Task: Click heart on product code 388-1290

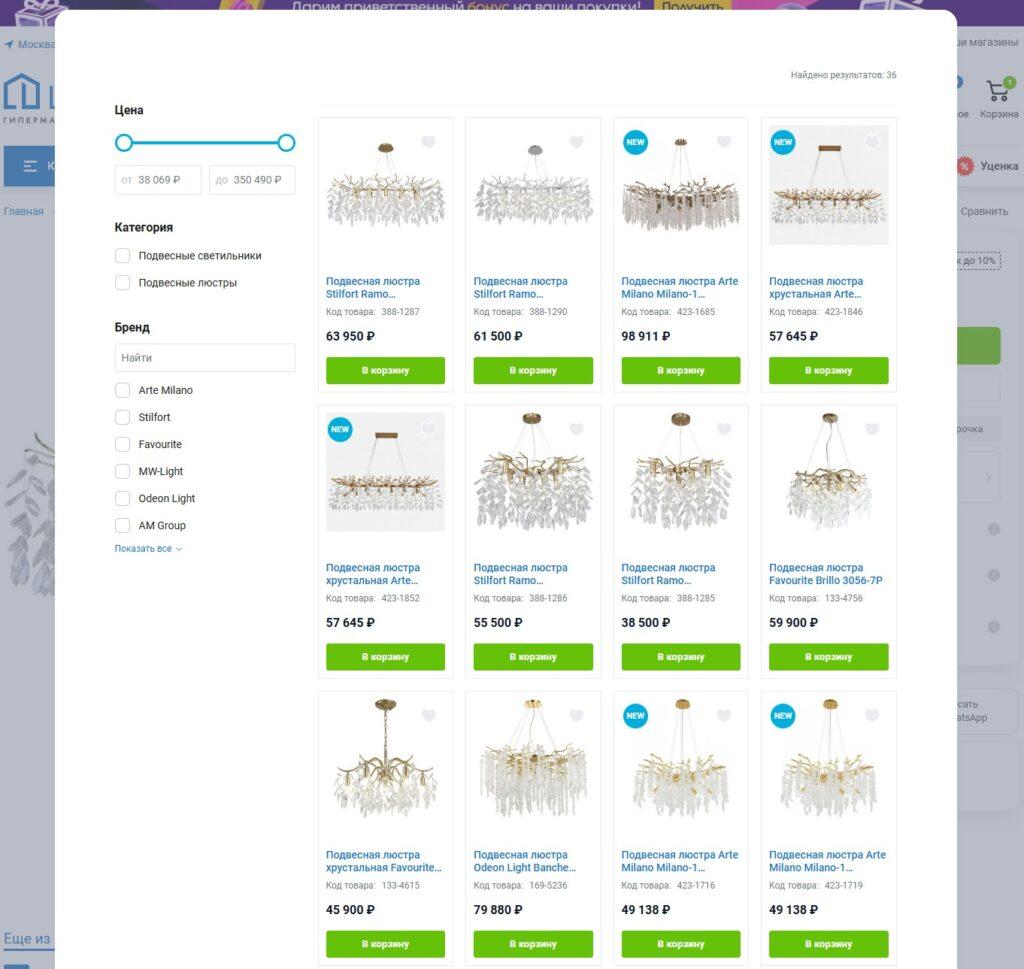Action: point(576,142)
